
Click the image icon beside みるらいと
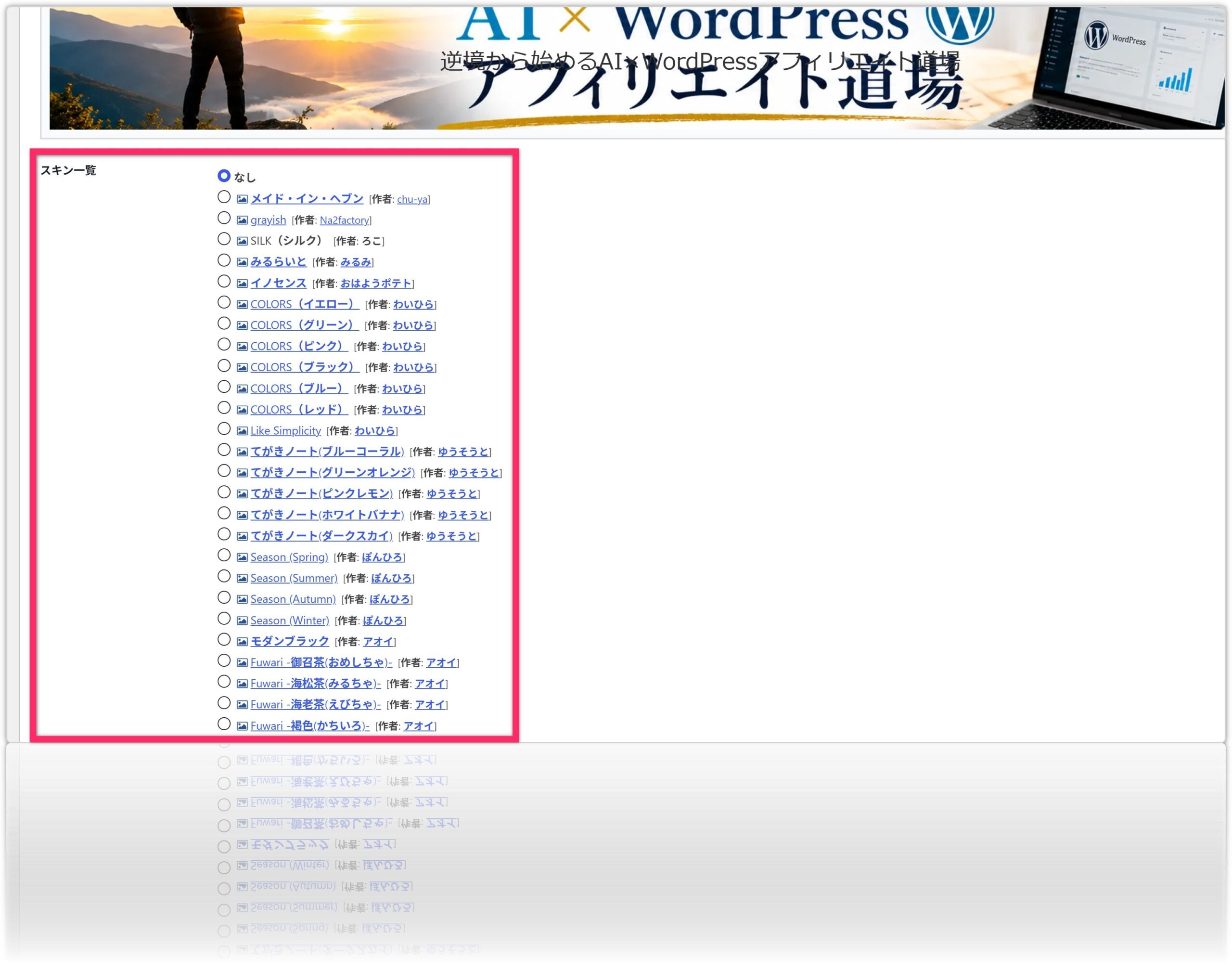point(242,262)
